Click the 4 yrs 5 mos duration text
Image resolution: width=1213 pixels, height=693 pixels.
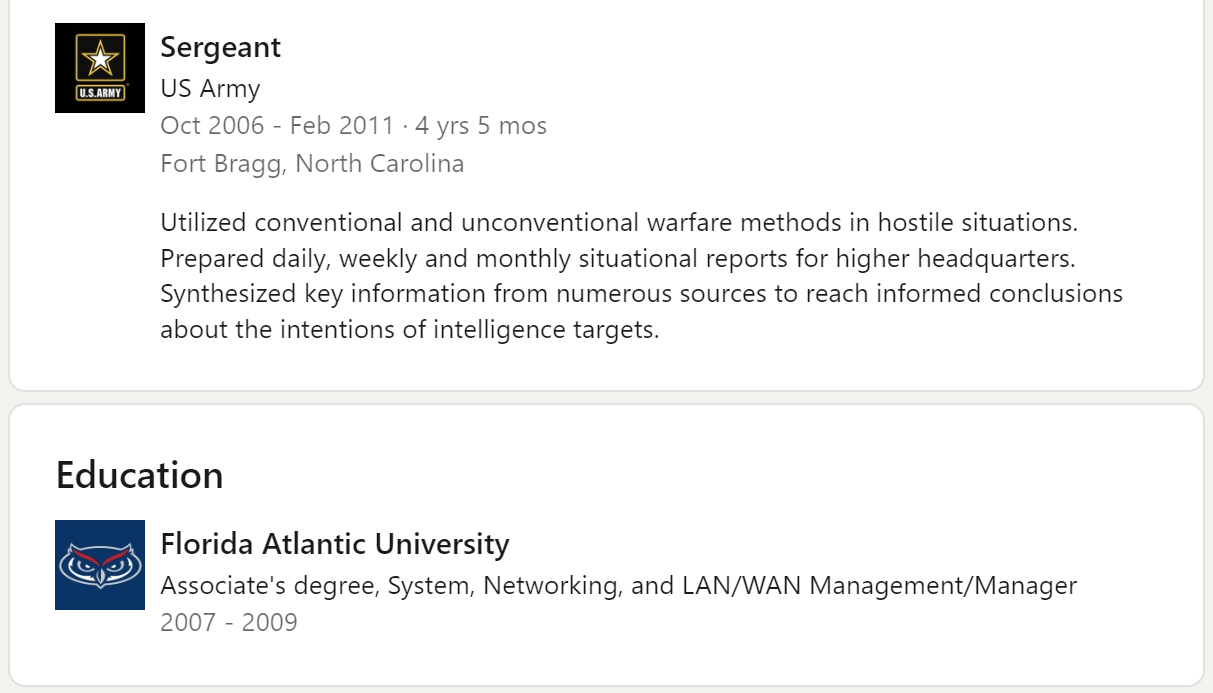(482, 126)
